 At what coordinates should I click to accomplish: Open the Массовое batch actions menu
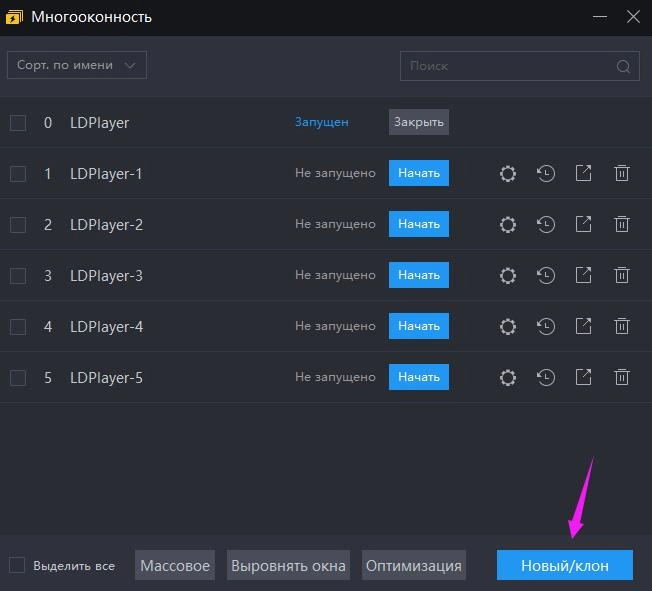(x=175, y=565)
